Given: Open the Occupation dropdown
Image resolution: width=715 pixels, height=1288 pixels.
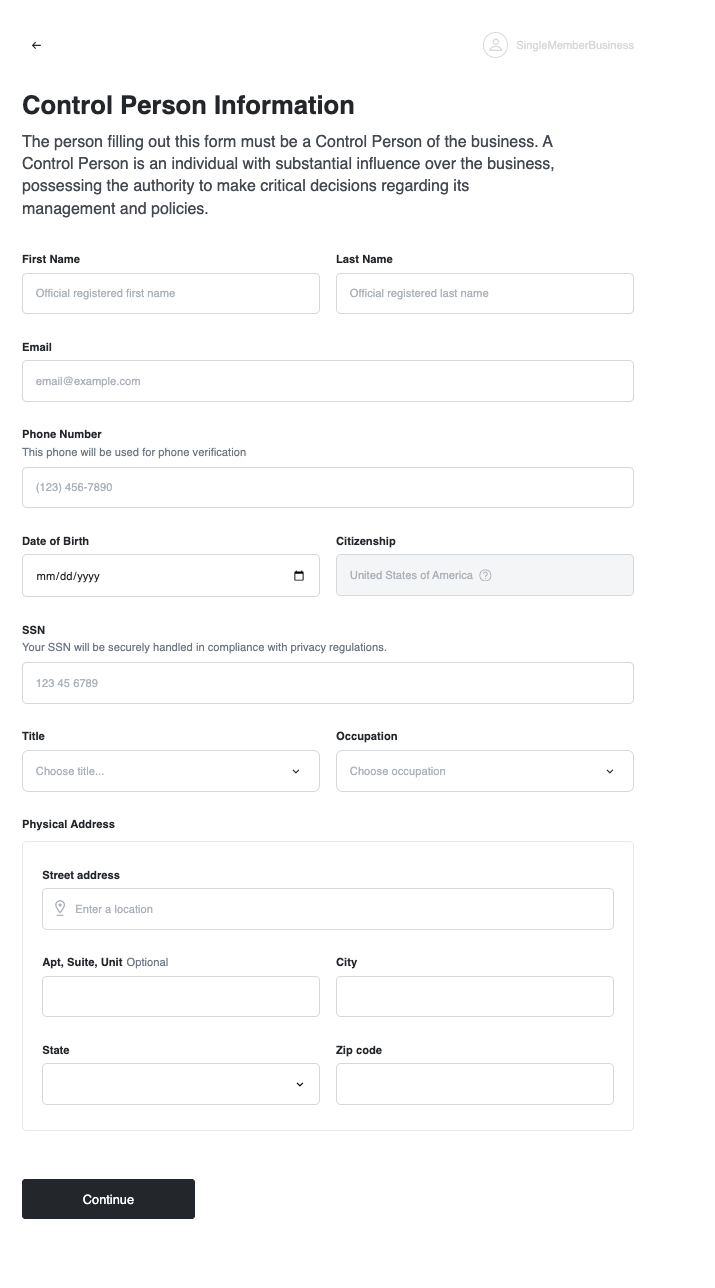Looking at the screenshot, I should point(484,771).
